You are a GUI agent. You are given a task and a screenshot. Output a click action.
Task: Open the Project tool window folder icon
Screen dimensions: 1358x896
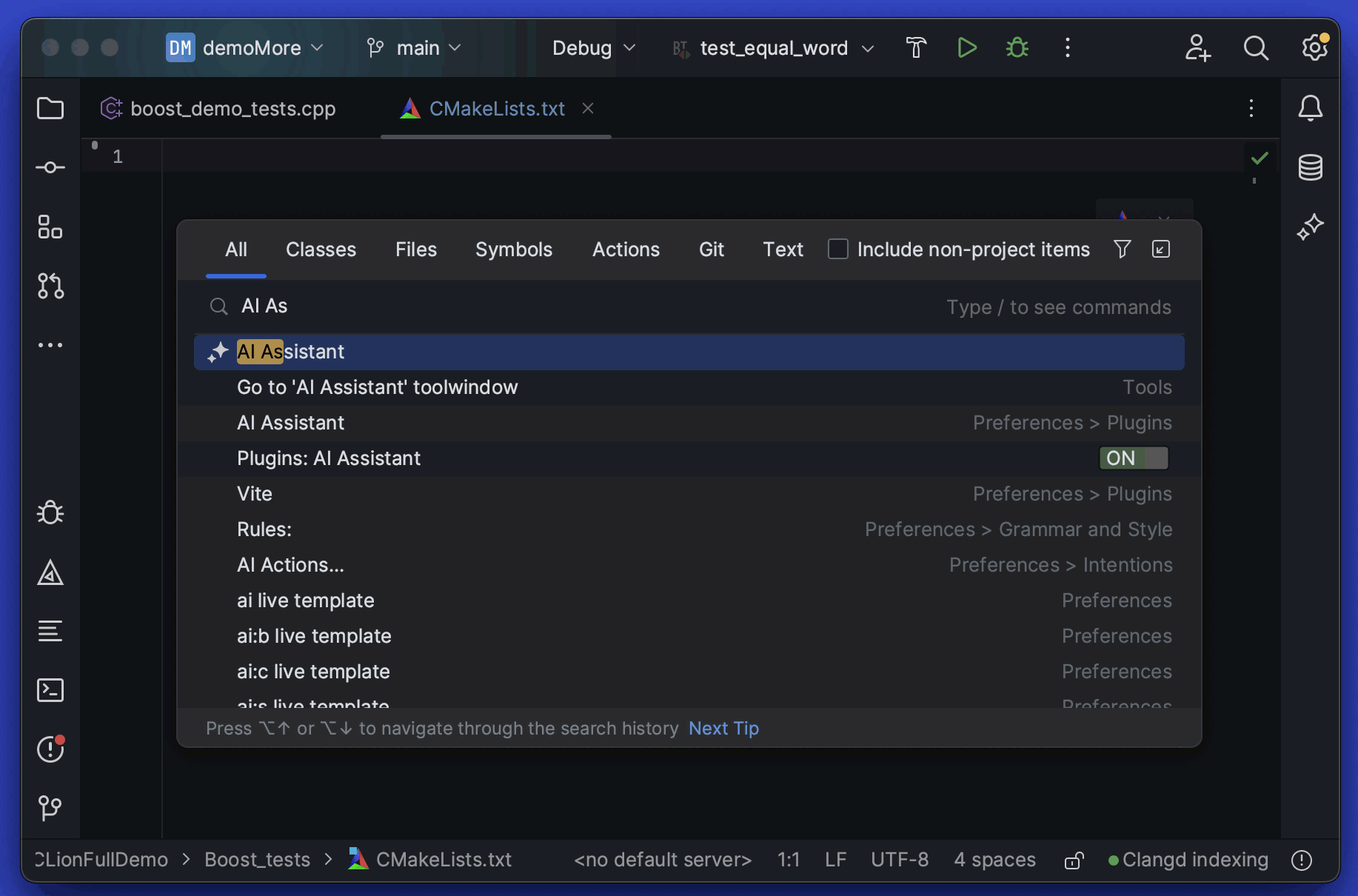(50, 109)
